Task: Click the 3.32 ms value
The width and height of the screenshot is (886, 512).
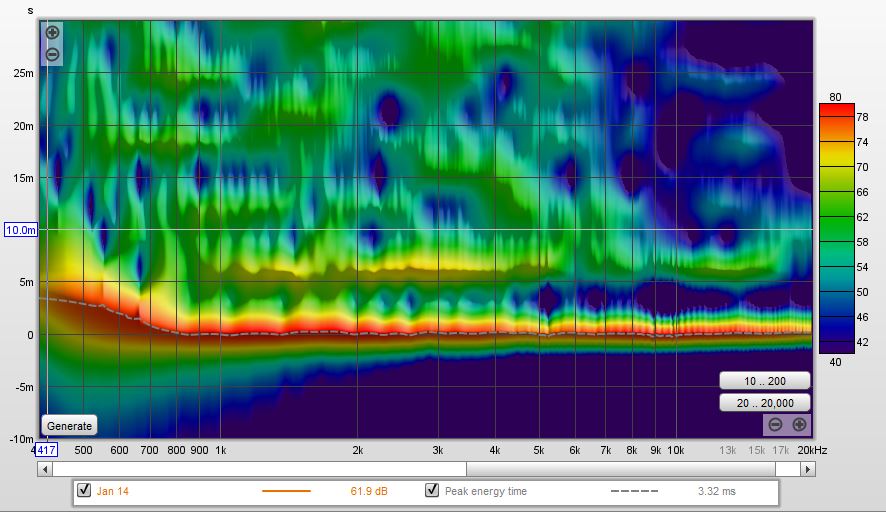Action: point(716,491)
